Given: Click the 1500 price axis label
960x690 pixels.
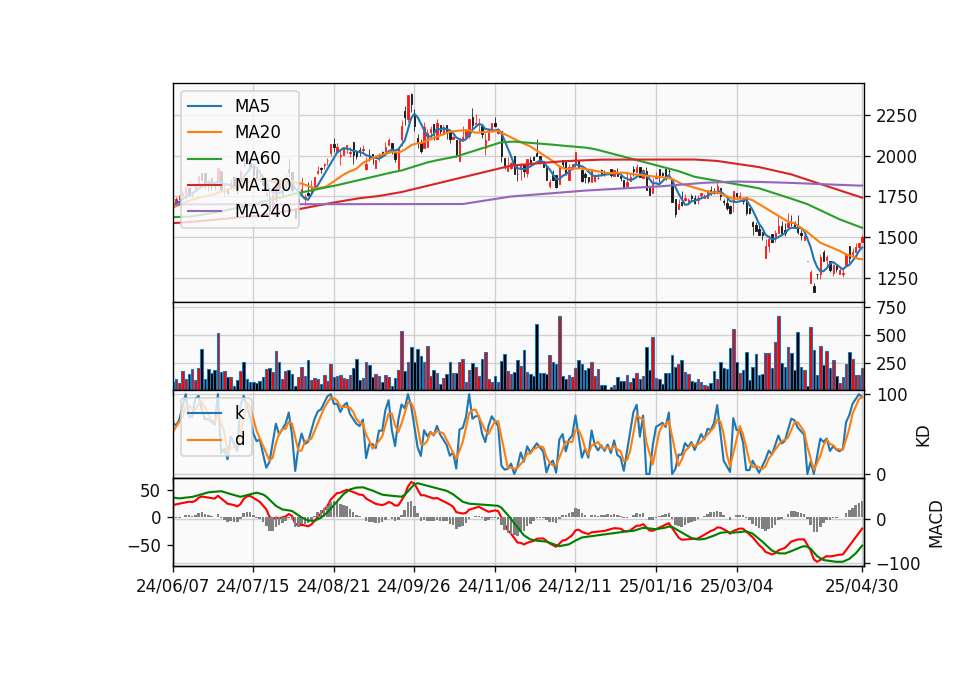Looking at the screenshot, I should [x=896, y=238].
